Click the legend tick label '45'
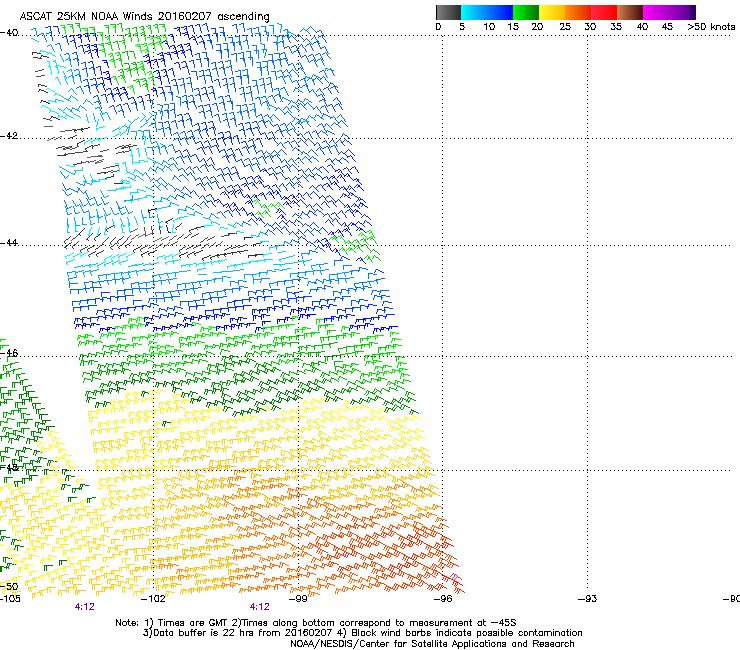740x650 pixels. click(x=667, y=26)
